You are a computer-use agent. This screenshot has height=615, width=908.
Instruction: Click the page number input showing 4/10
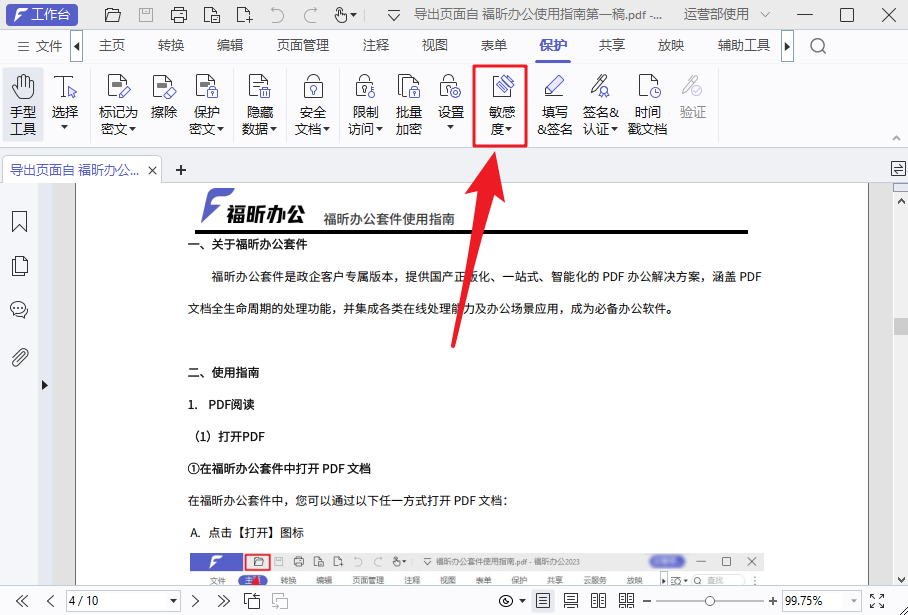click(122, 600)
